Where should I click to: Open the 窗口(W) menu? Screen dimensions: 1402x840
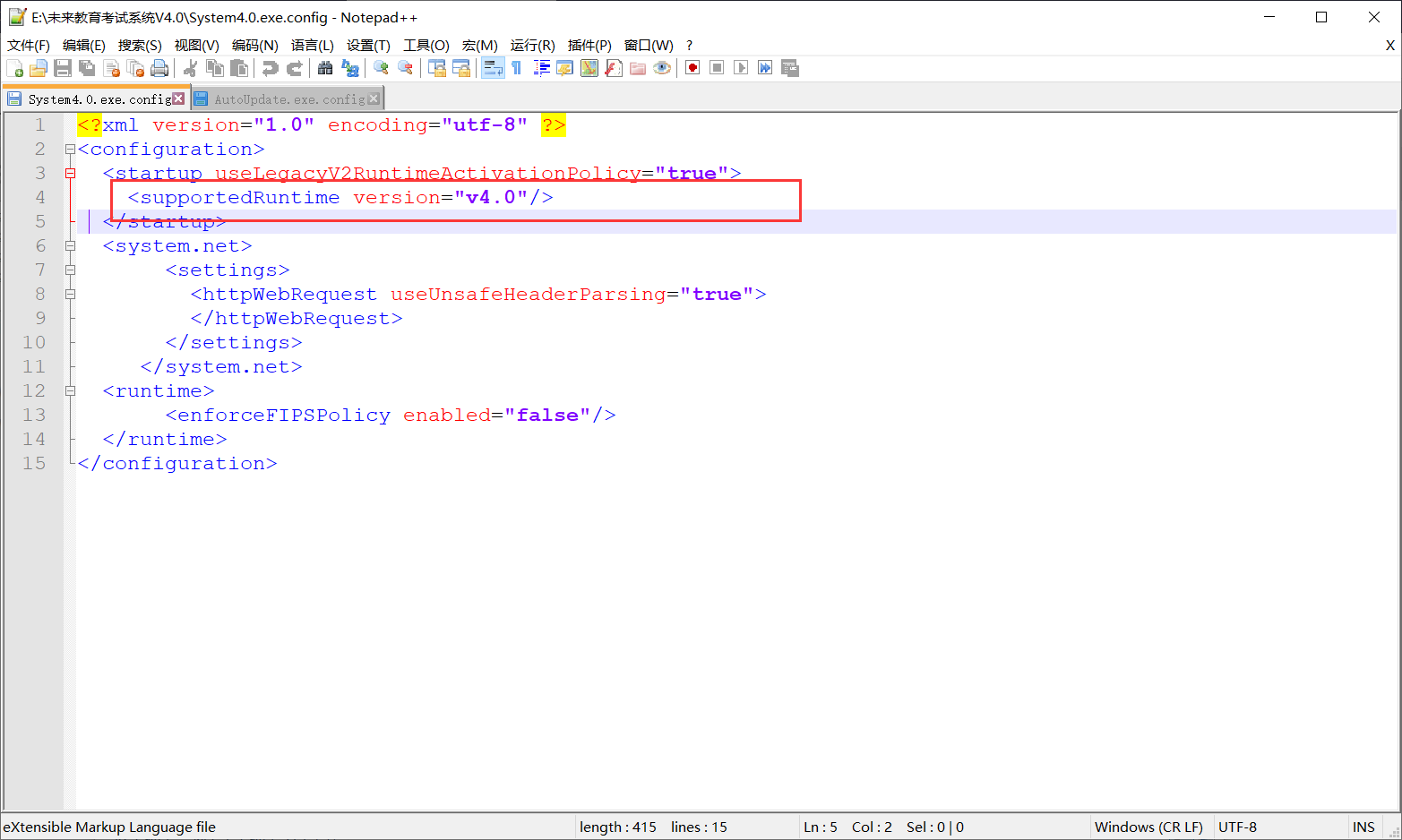(x=649, y=45)
